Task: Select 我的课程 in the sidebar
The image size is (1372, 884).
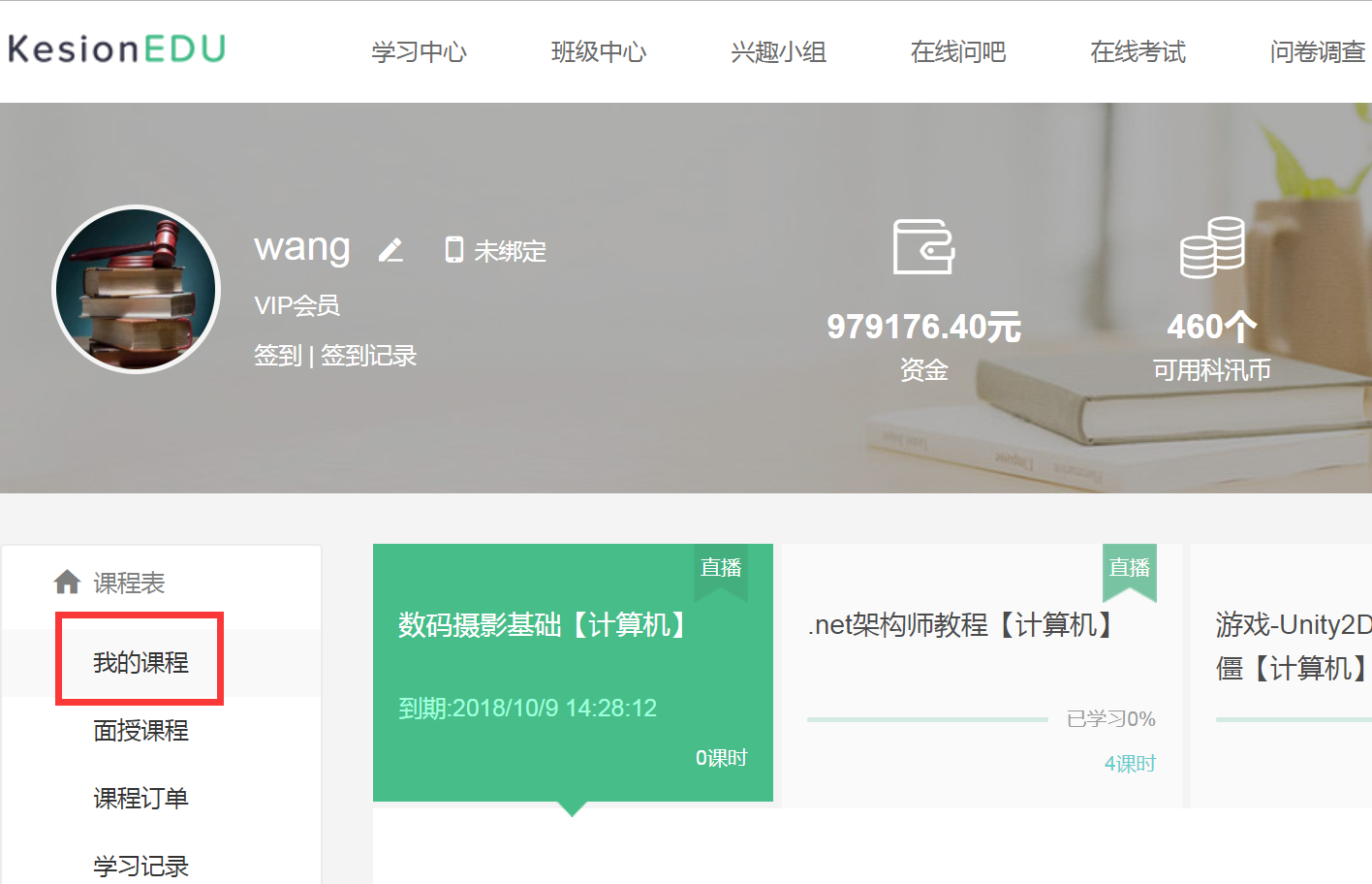Action: pyautogui.click(x=140, y=662)
